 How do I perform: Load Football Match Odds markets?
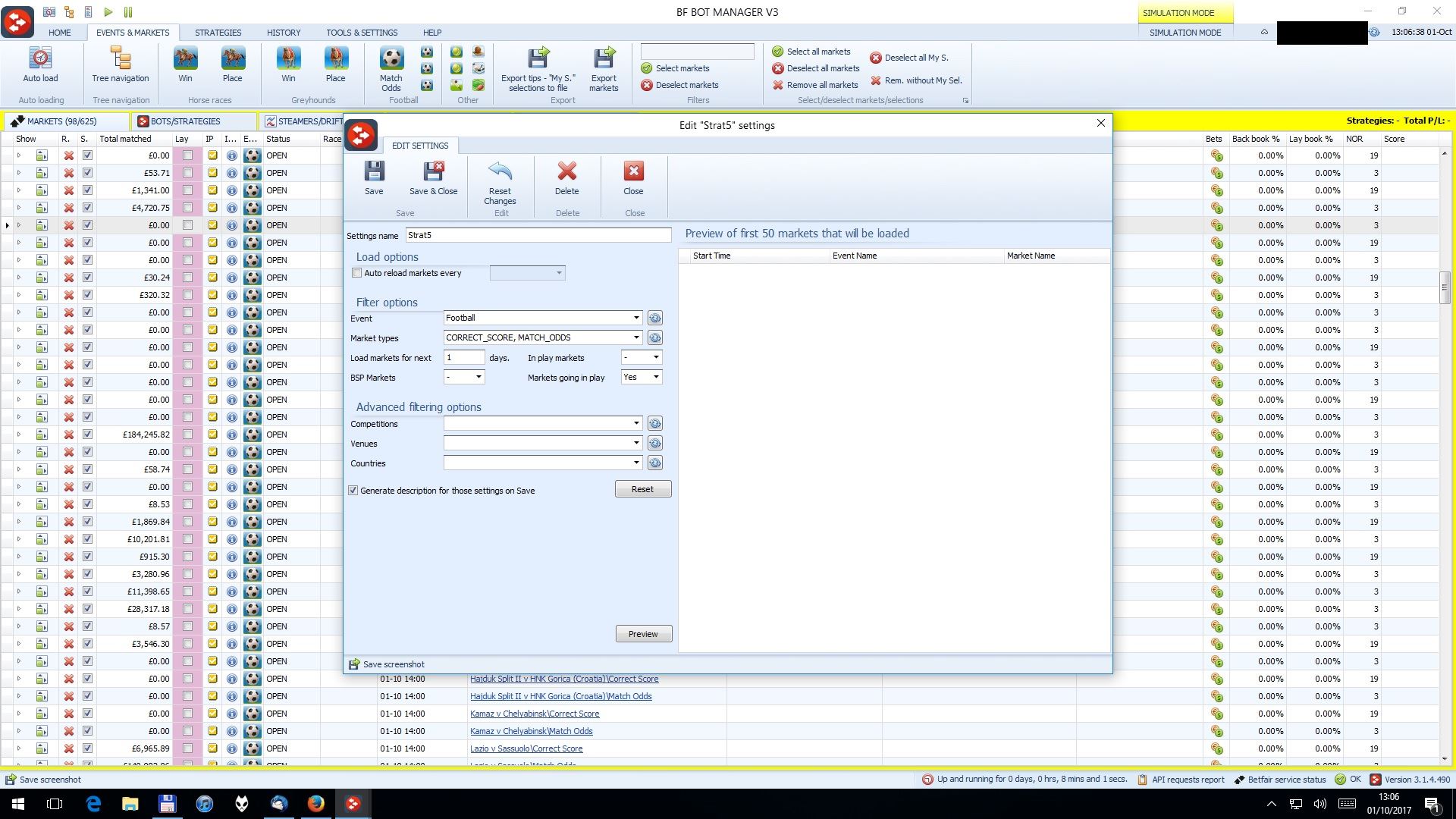coord(391,69)
